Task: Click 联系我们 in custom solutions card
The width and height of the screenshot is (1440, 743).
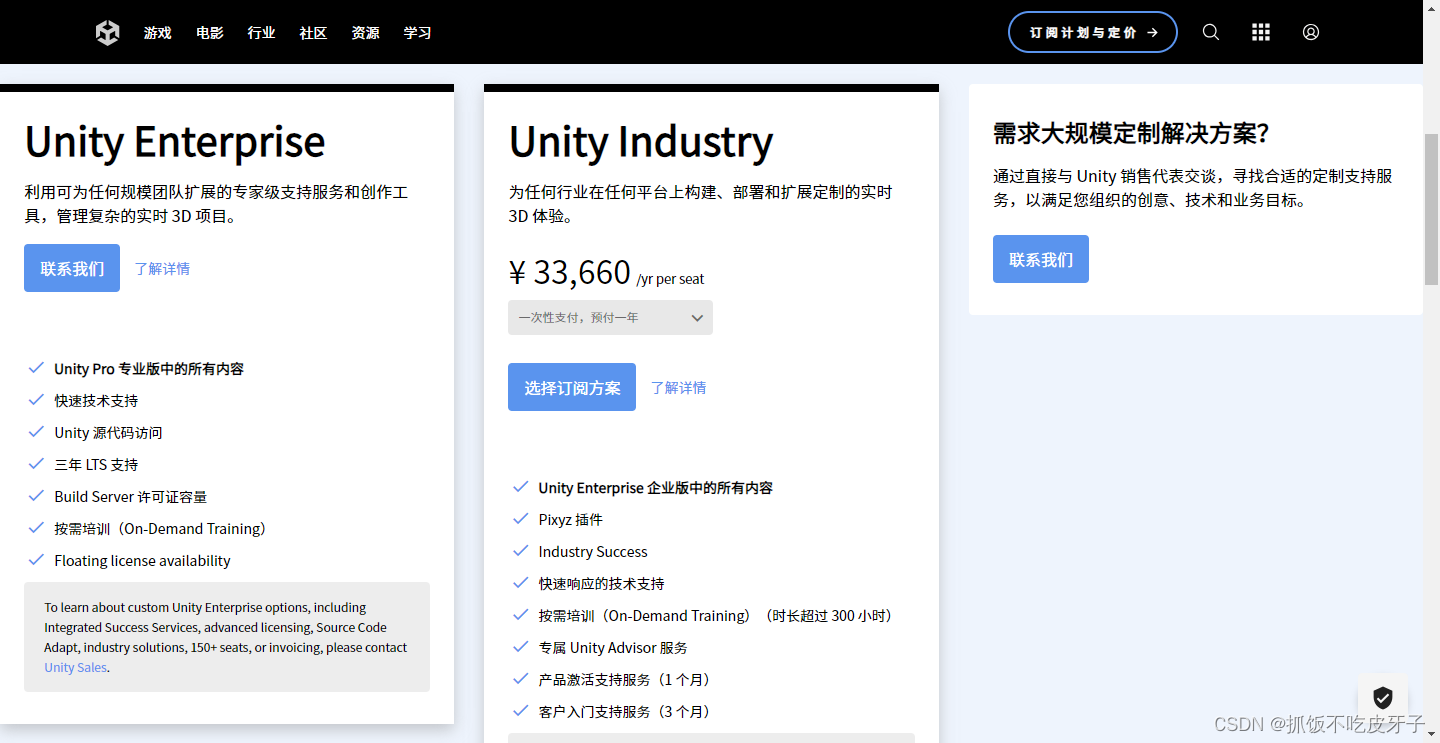Action: point(1041,259)
